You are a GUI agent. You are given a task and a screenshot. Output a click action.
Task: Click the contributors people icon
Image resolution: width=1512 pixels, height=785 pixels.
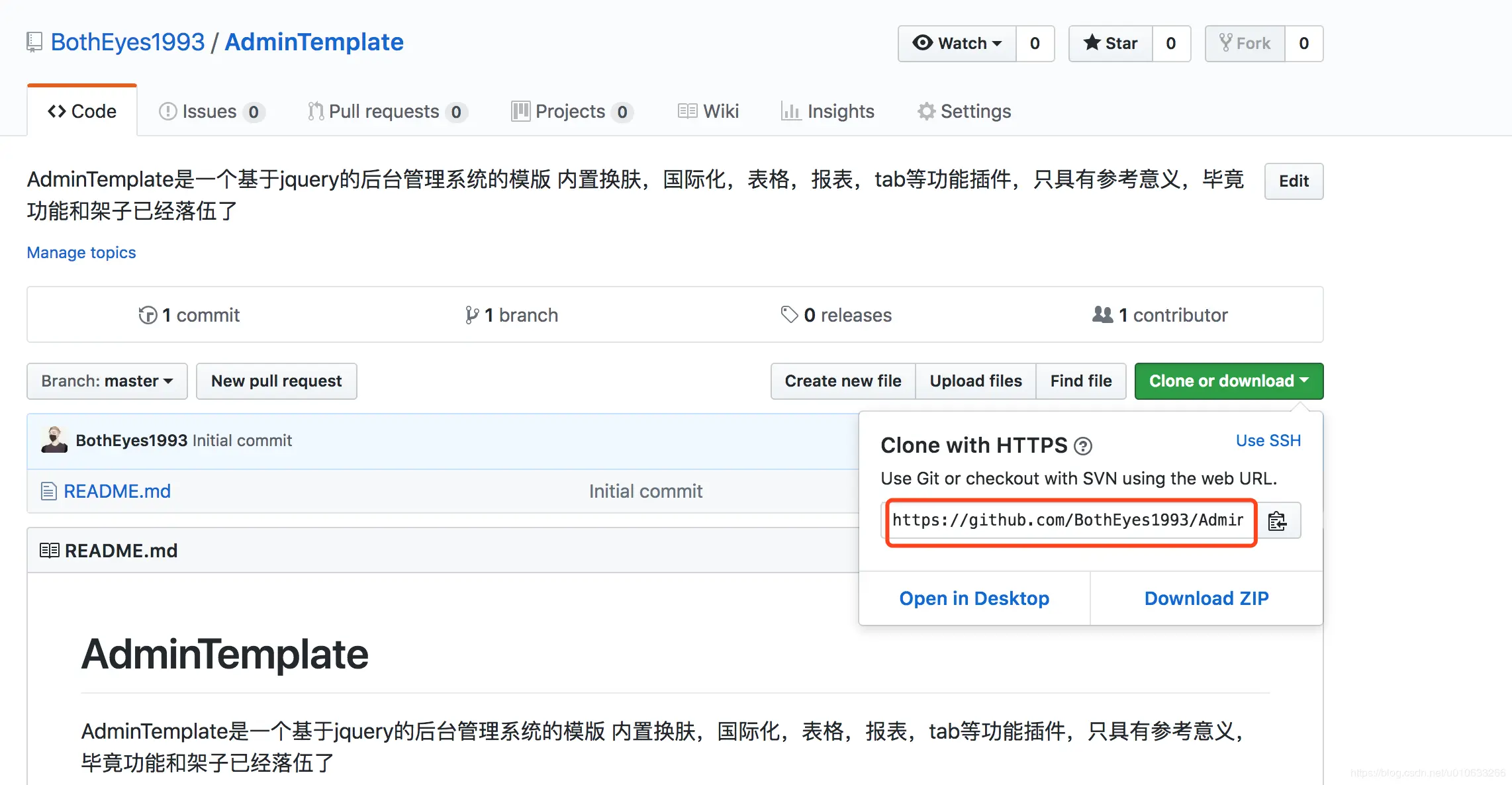click(1102, 314)
